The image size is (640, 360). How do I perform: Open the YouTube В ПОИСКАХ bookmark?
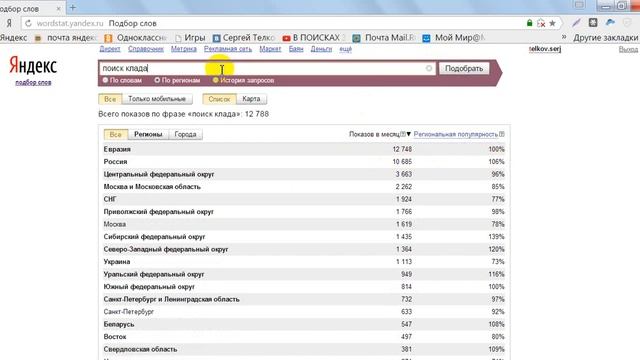point(314,38)
